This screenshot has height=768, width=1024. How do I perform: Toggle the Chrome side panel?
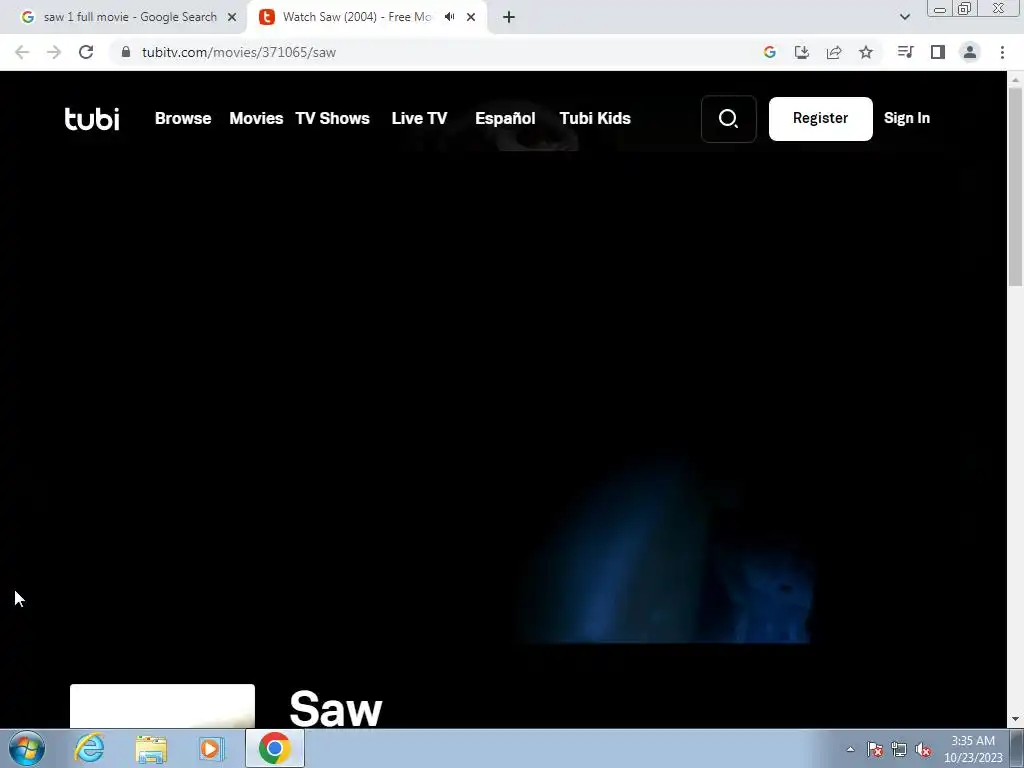click(938, 52)
